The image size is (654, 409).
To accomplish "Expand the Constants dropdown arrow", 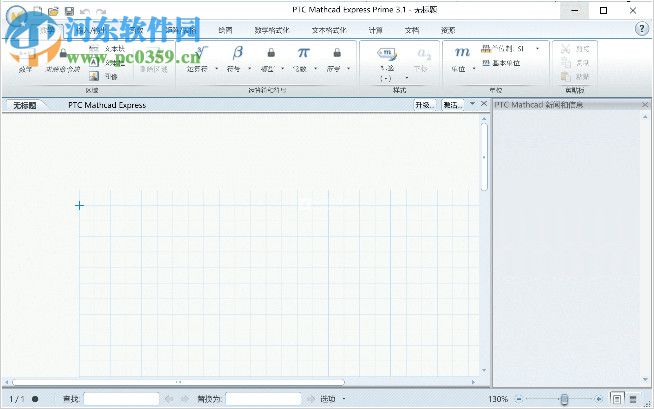I will (315, 68).
